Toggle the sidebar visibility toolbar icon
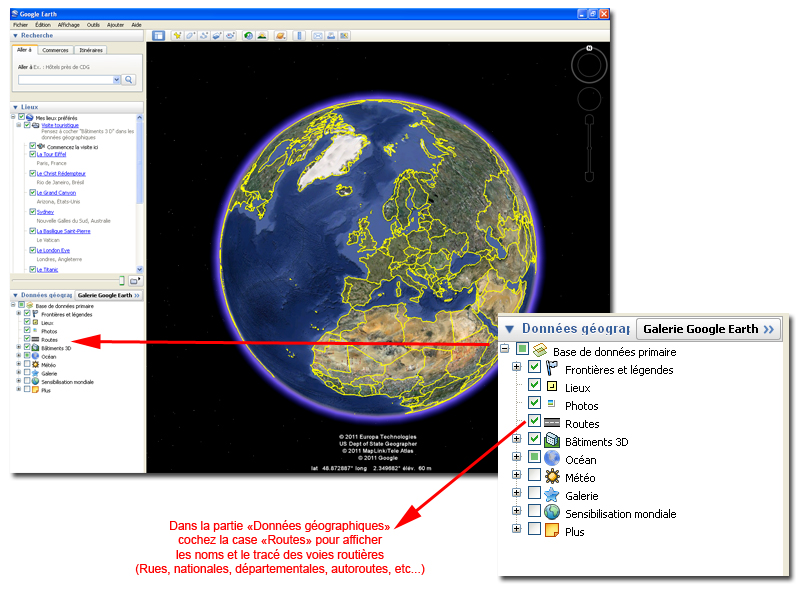Image resolution: width=800 pixels, height=600 pixels. (x=159, y=35)
